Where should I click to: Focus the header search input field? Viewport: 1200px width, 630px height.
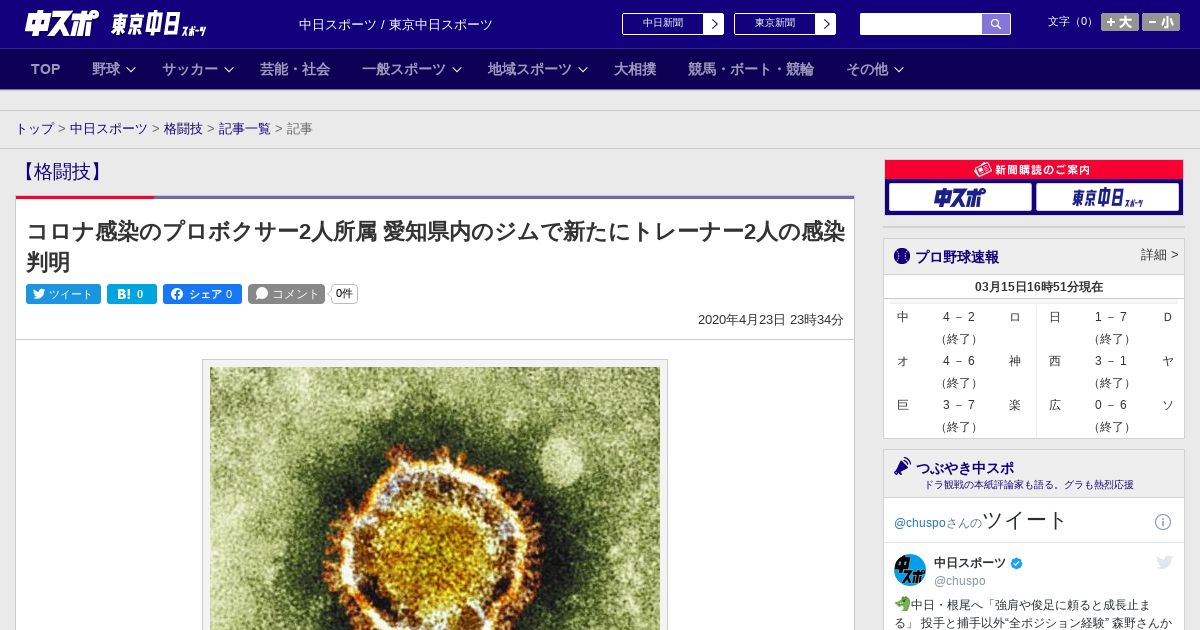point(921,24)
